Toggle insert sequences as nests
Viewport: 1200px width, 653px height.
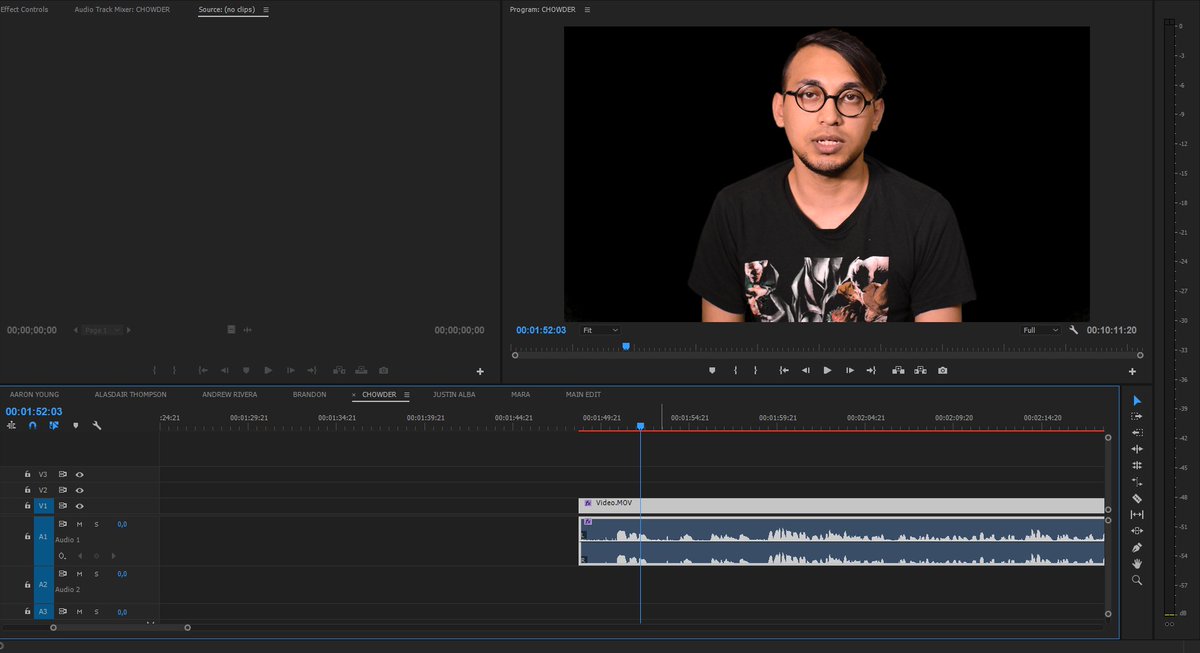pyautogui.click(x=11, y=425)
